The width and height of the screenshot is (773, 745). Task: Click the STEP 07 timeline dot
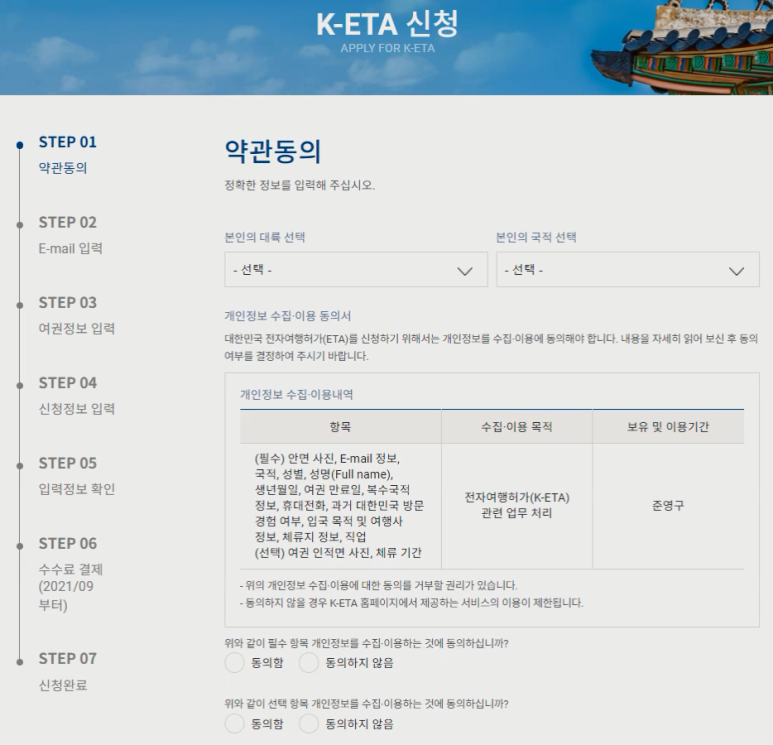(x=20, y=662)
